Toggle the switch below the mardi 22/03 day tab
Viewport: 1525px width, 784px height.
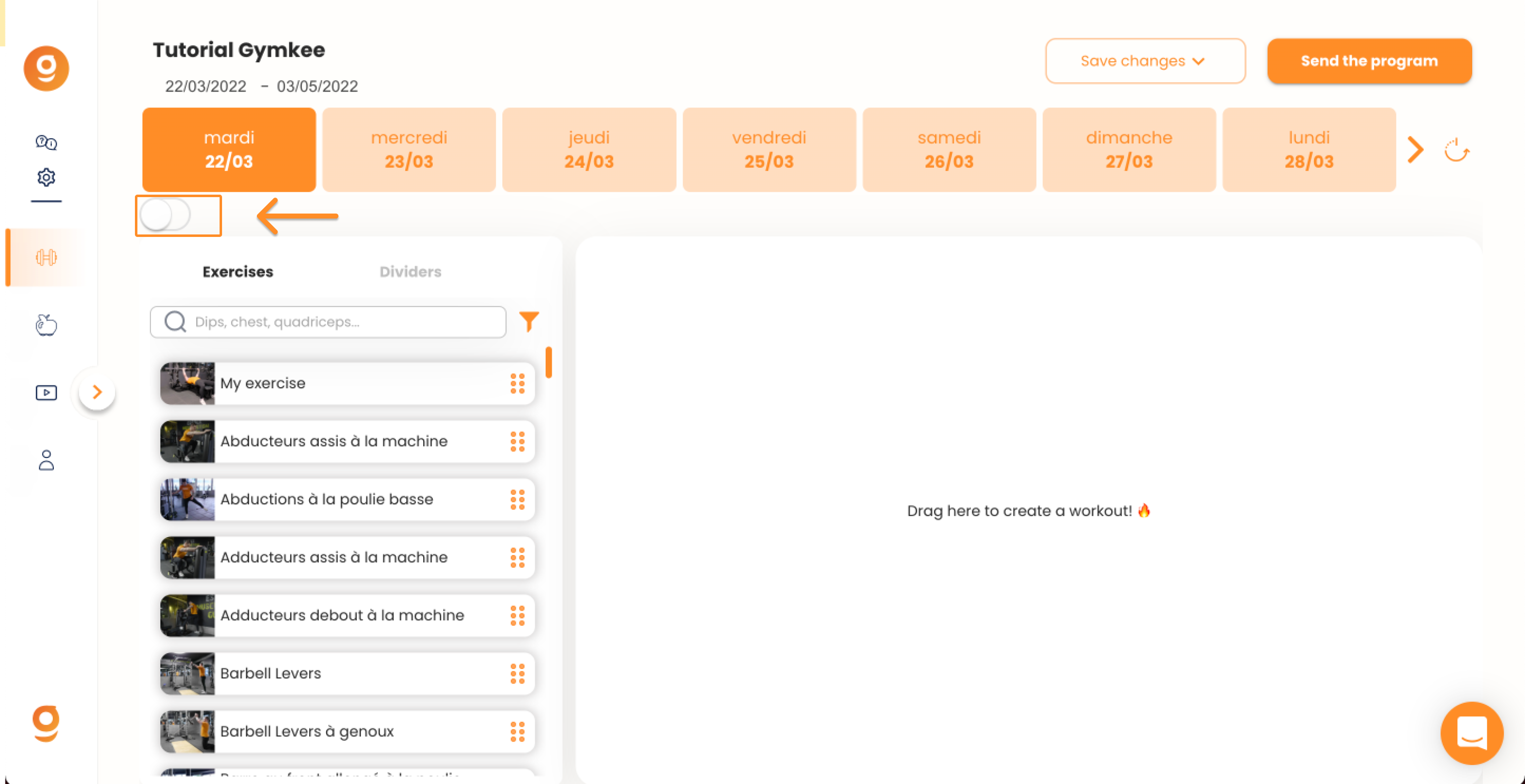click(166, 215)
